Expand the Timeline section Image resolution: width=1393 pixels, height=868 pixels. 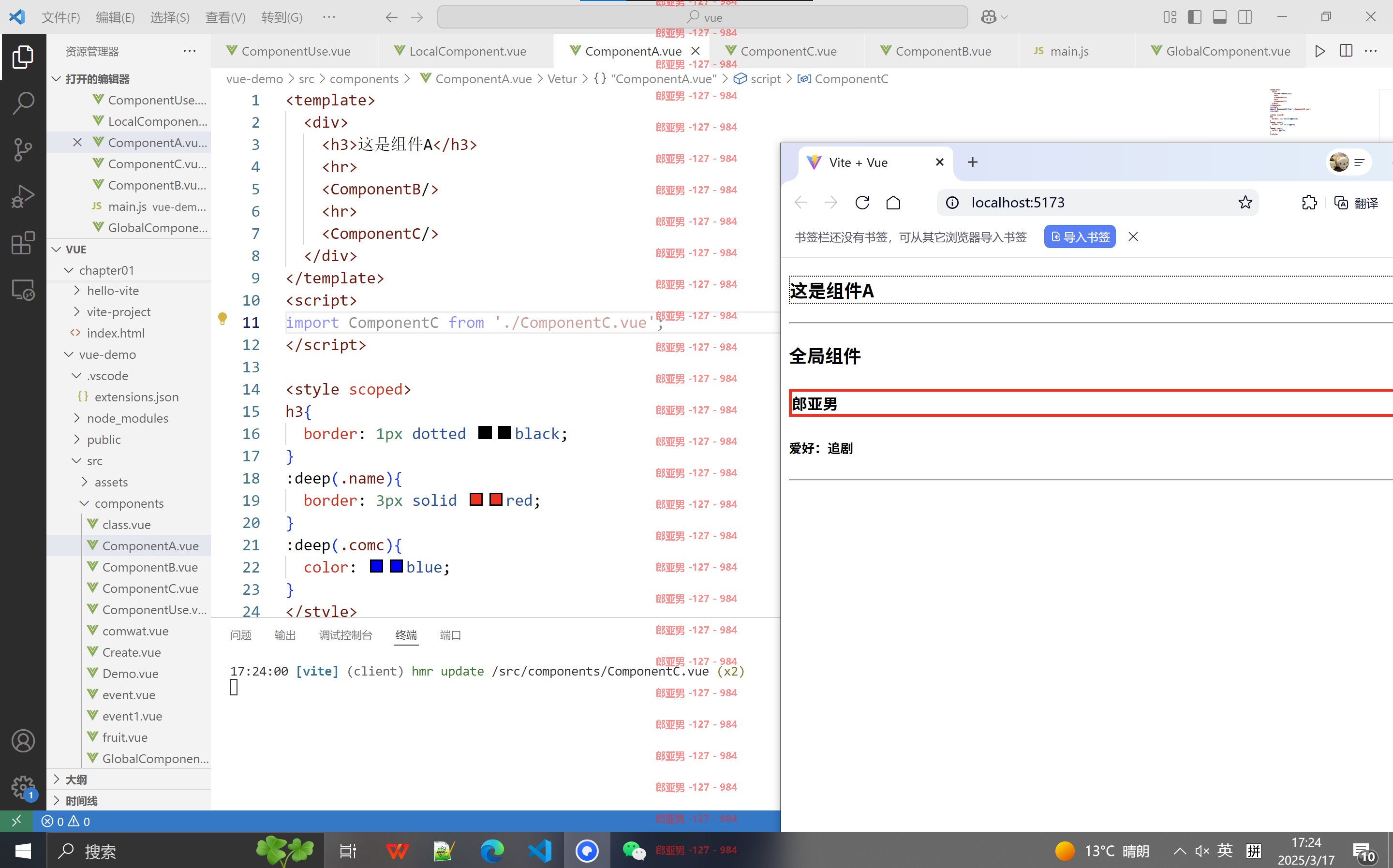click(x=56, y=801)
